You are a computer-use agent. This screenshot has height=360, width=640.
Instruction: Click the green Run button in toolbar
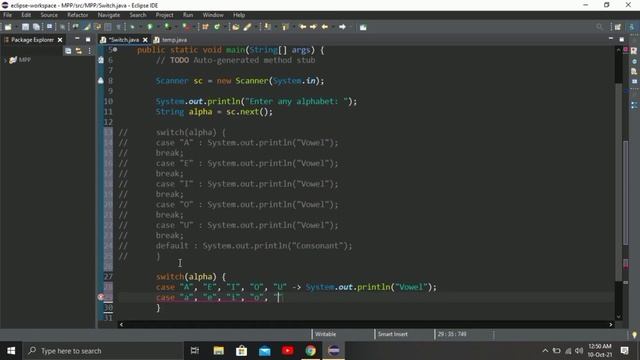point(150,27)
